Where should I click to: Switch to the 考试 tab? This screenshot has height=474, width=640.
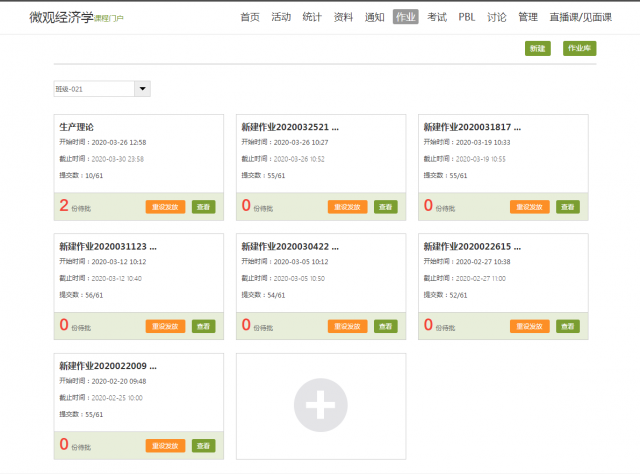(x=437, y=17)
